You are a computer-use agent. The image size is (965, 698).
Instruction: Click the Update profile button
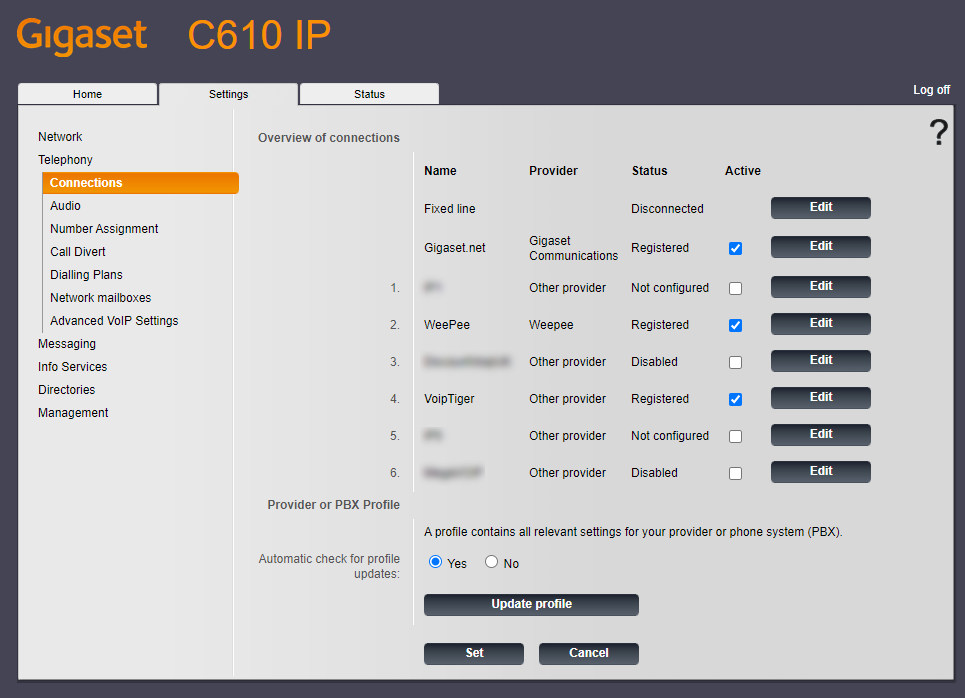531,604
